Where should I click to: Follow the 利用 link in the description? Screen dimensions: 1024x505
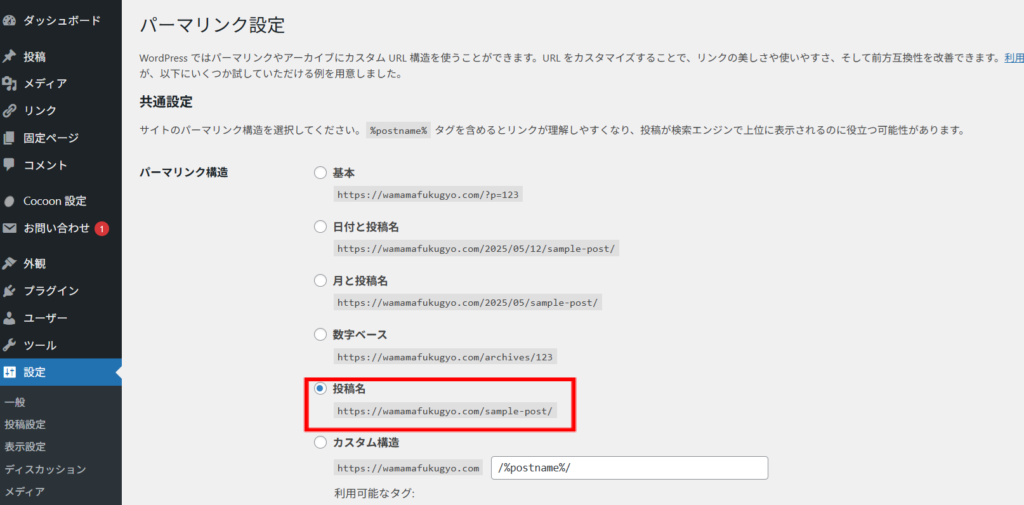pos(1014,57)
